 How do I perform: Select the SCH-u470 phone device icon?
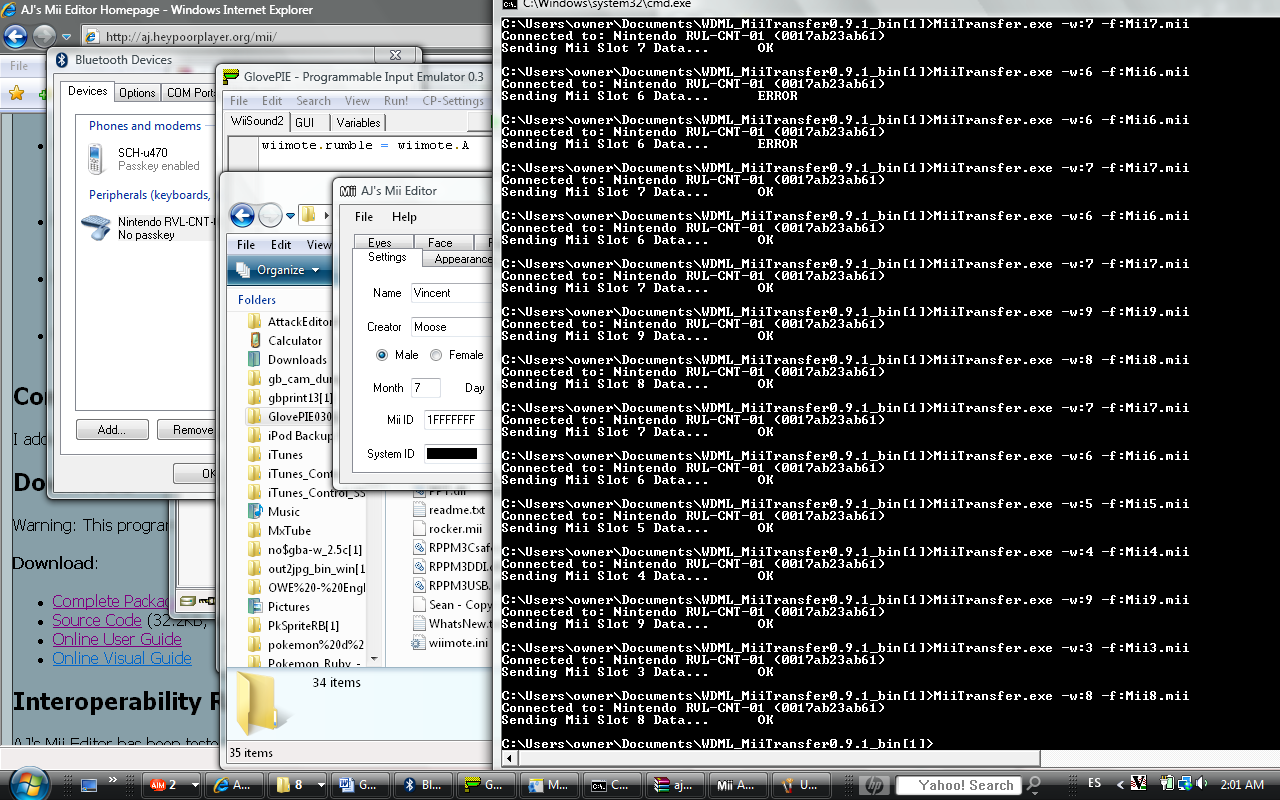pos(97,159)
